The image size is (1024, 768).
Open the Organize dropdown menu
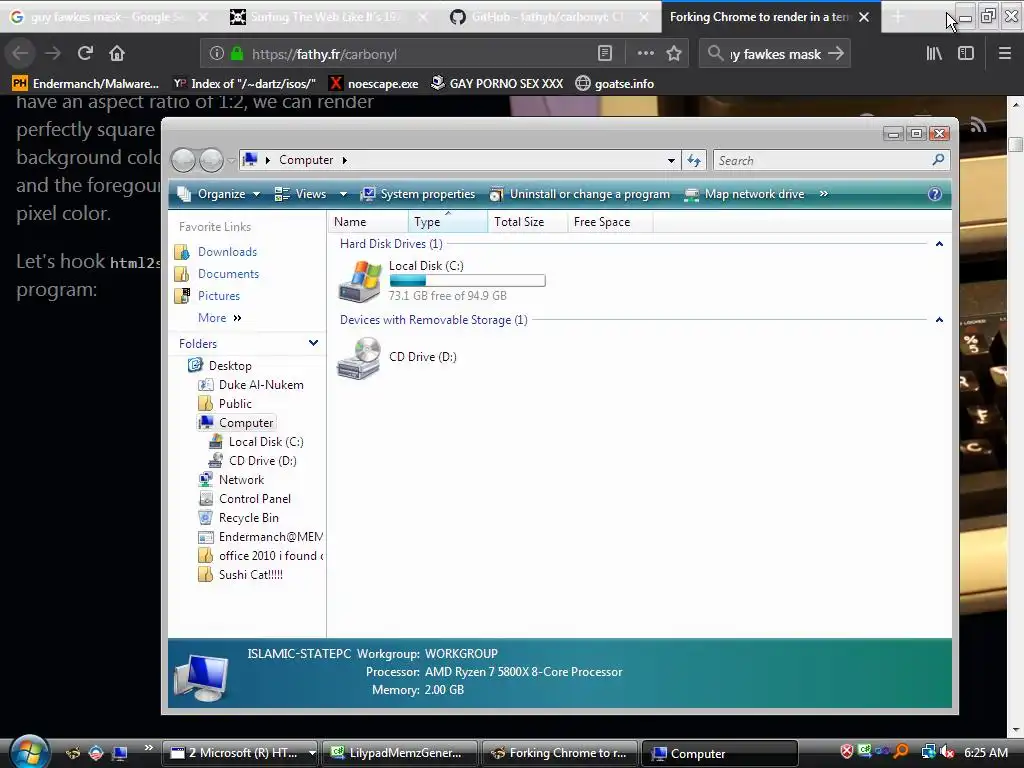click(219, 194)
